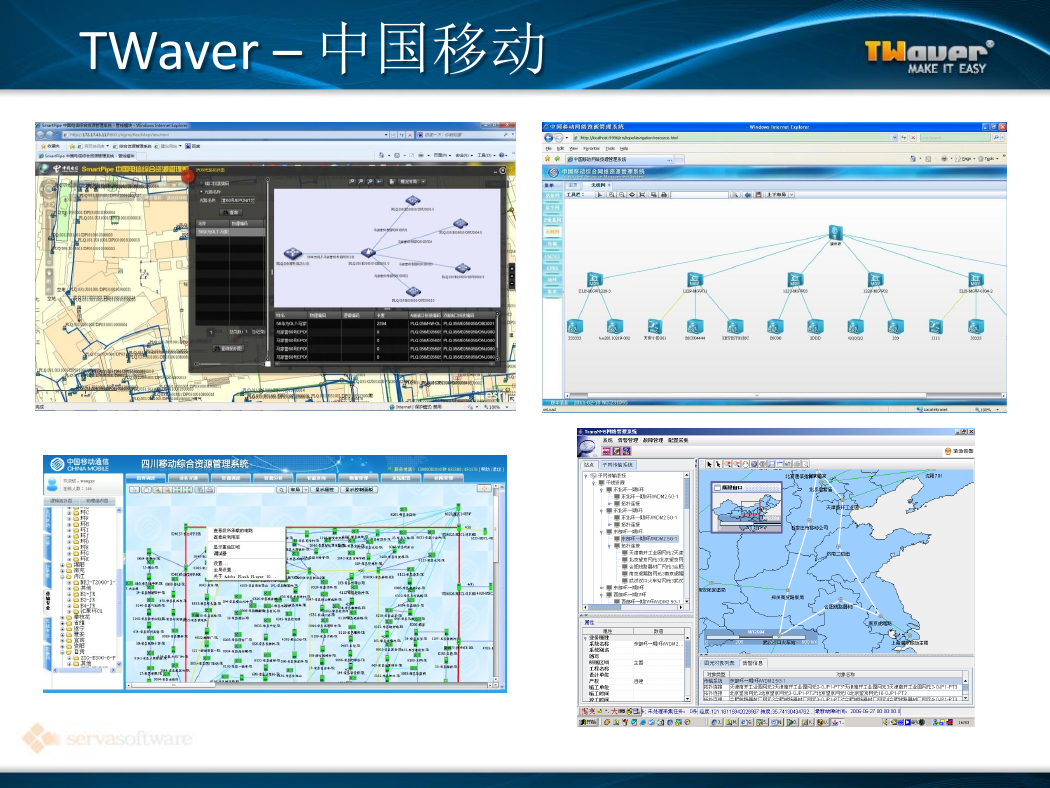
Task: Click horizontal scrollbar below China Mobile topology
Action: click(783, 396)
